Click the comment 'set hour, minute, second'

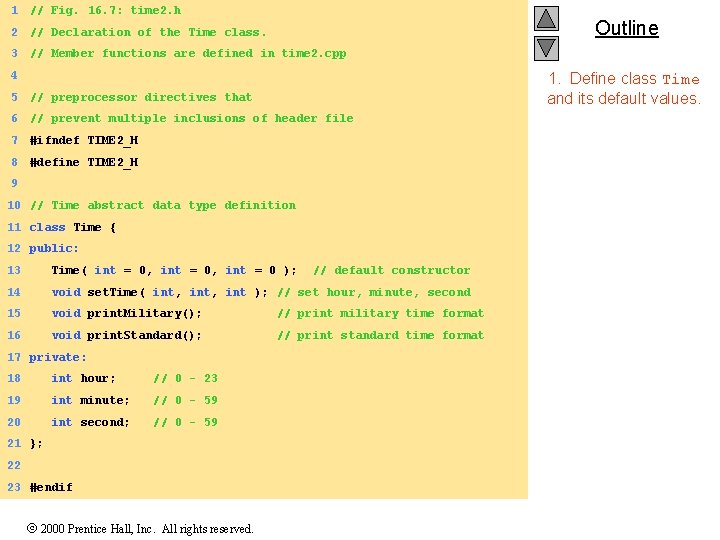384,292
